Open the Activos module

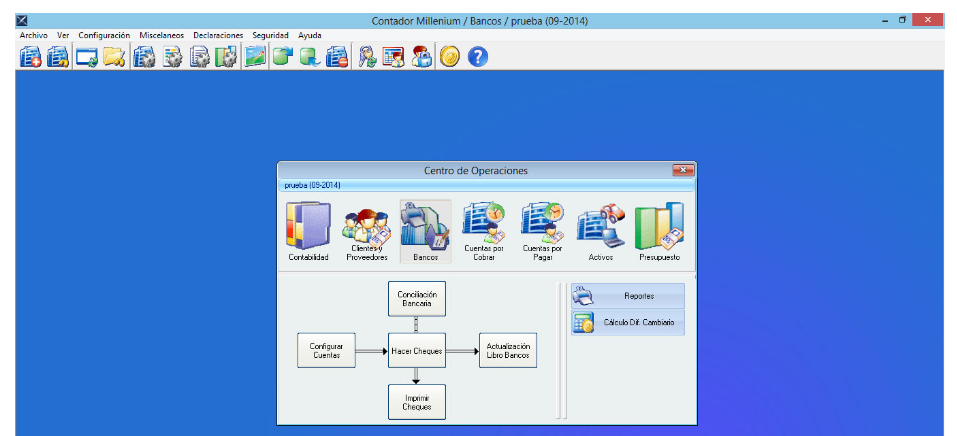coord(601,231)
